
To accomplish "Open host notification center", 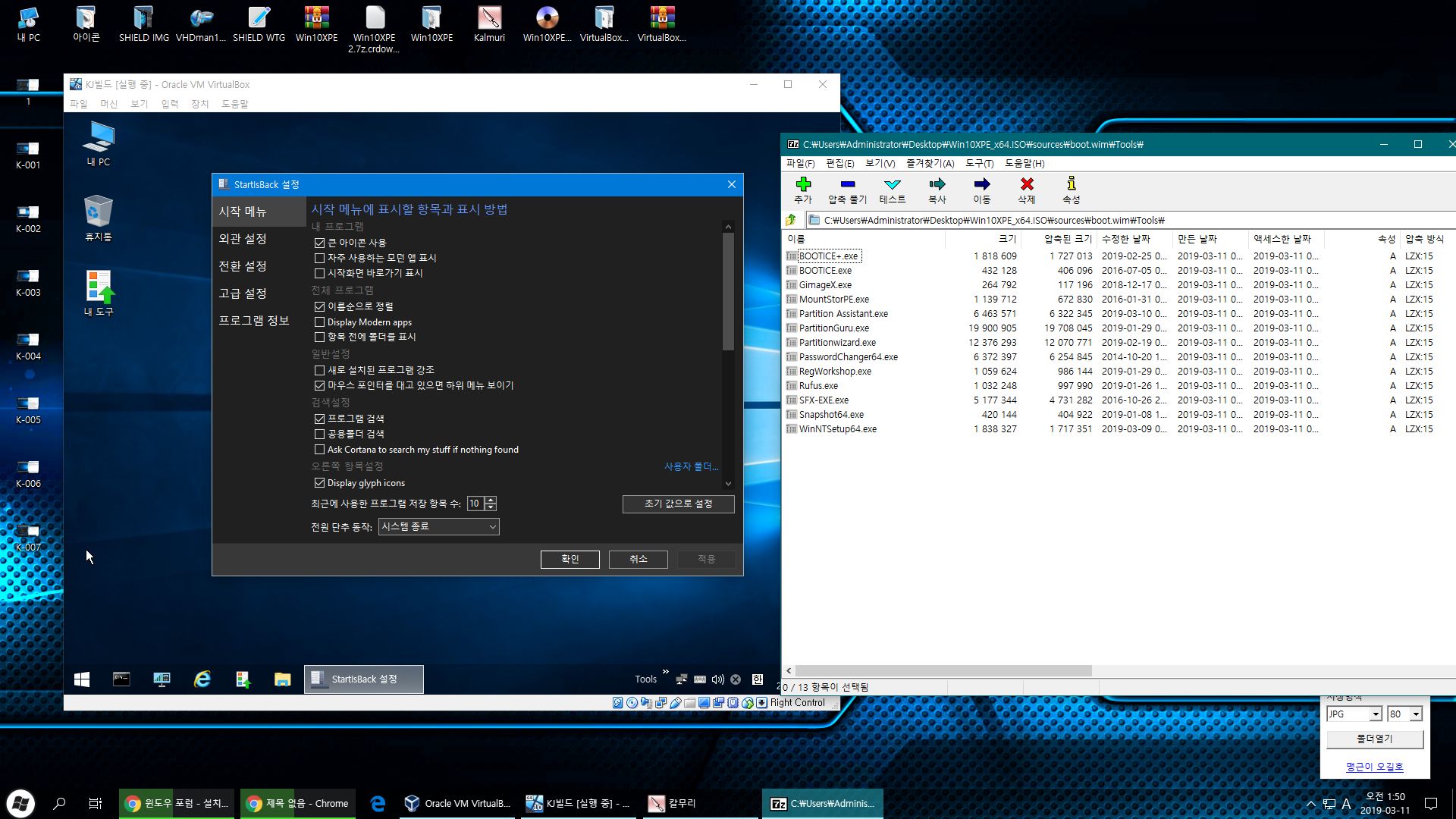I will coord(1431,803).
